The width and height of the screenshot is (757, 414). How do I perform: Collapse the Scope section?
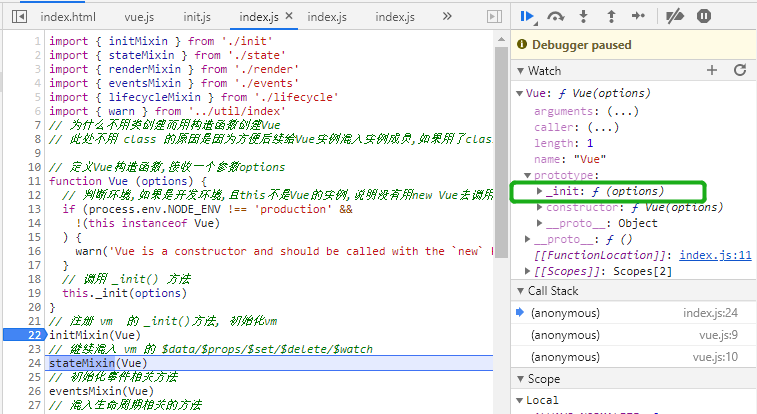pyautogui.click(x=520, y=379)
